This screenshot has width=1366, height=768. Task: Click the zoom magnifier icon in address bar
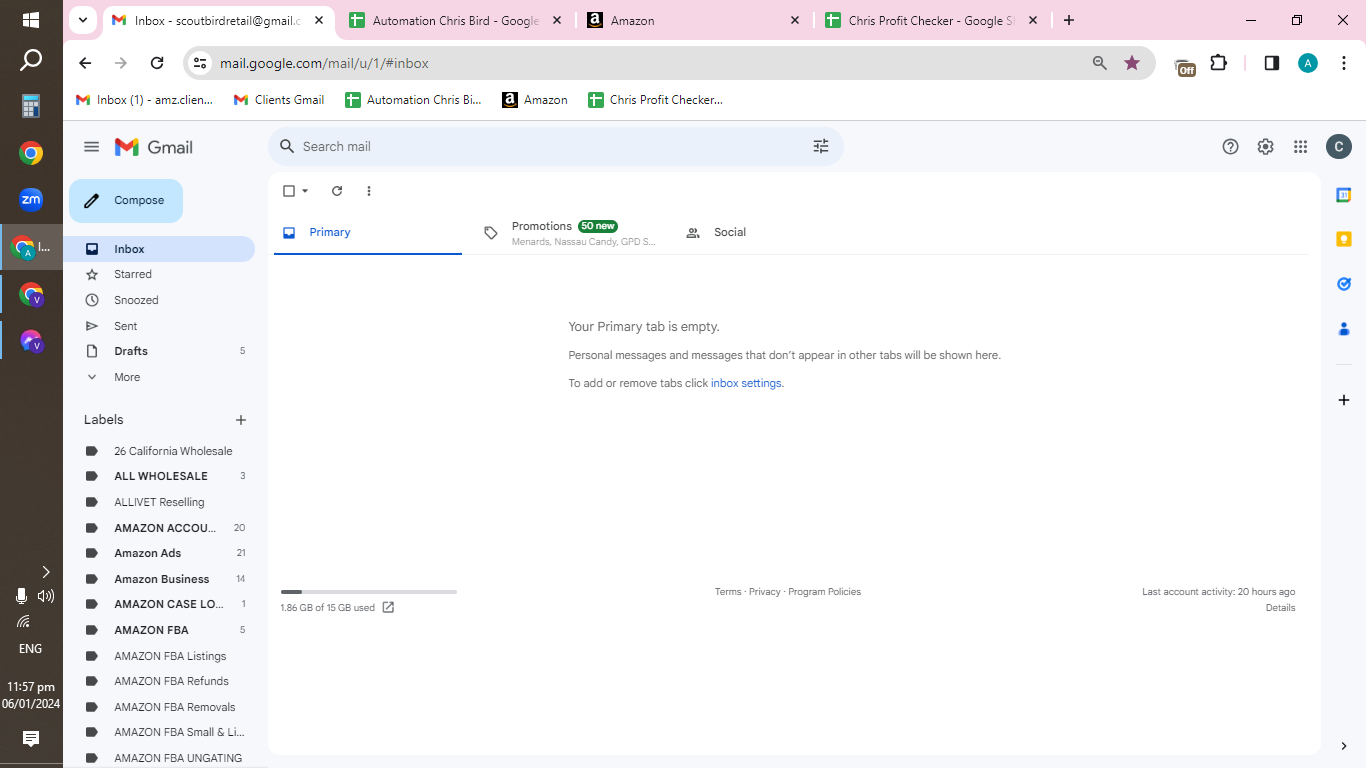[x=1100, y=63]
